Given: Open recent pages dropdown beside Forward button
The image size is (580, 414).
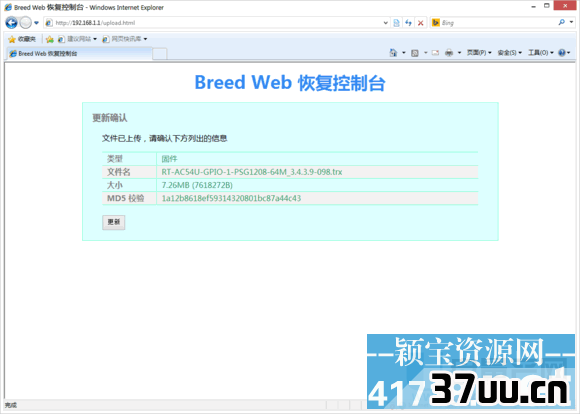Looking at the screenshot, I should (36, 23).
